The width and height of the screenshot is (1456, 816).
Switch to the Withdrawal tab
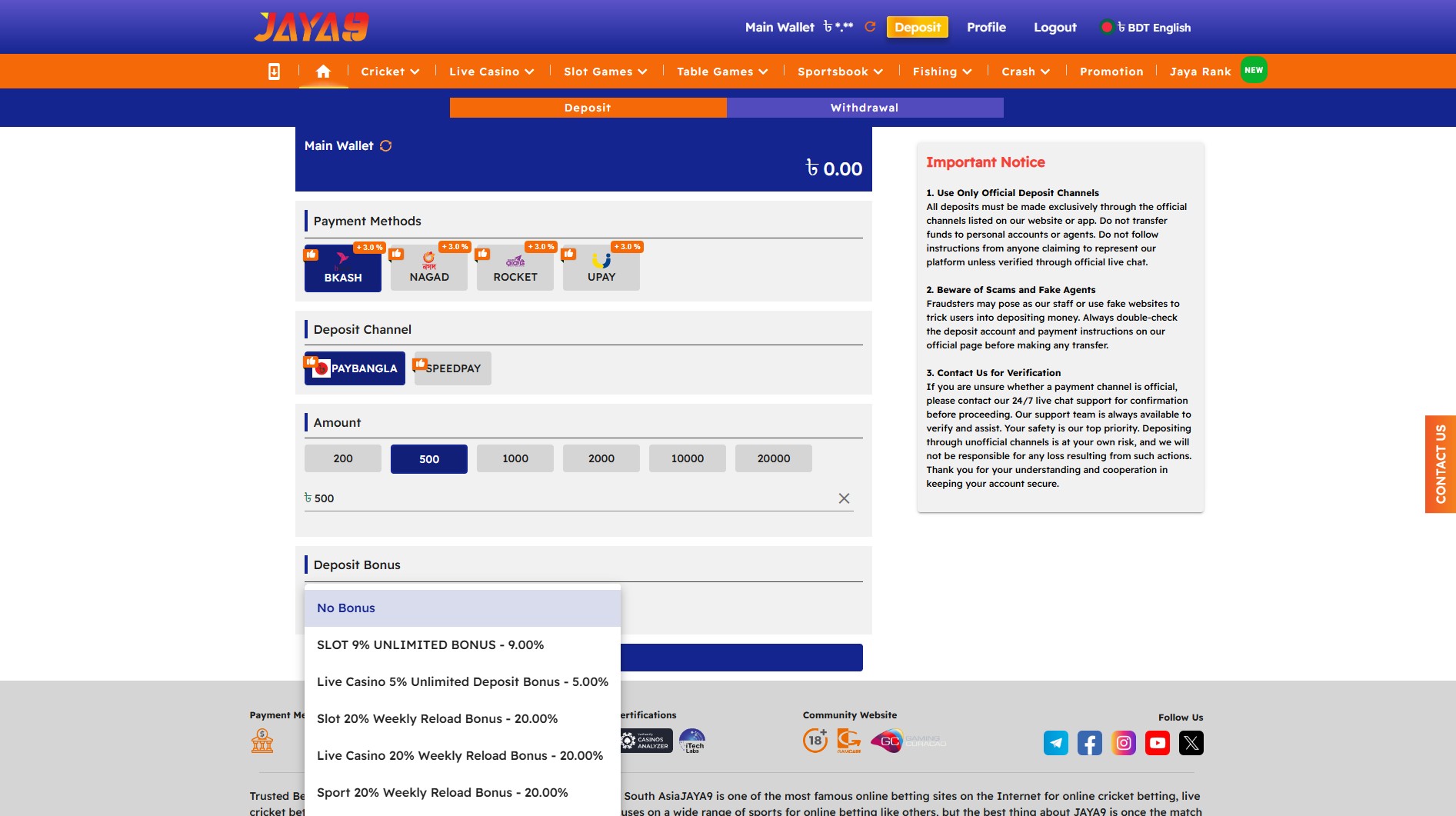coord(865,108)
